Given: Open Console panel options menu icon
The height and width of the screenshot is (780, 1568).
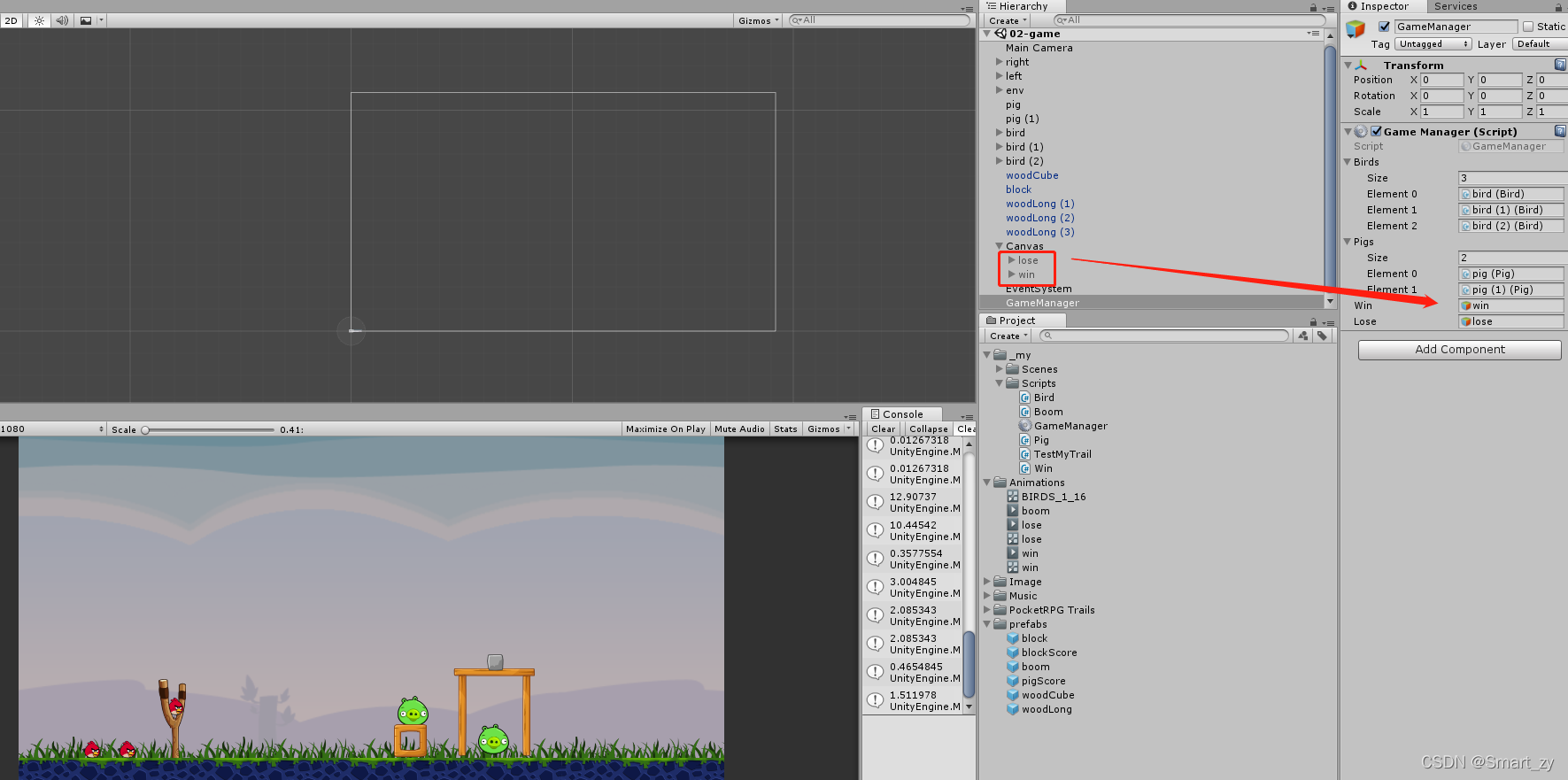Looking at the screenshot, I should (967, 416).
